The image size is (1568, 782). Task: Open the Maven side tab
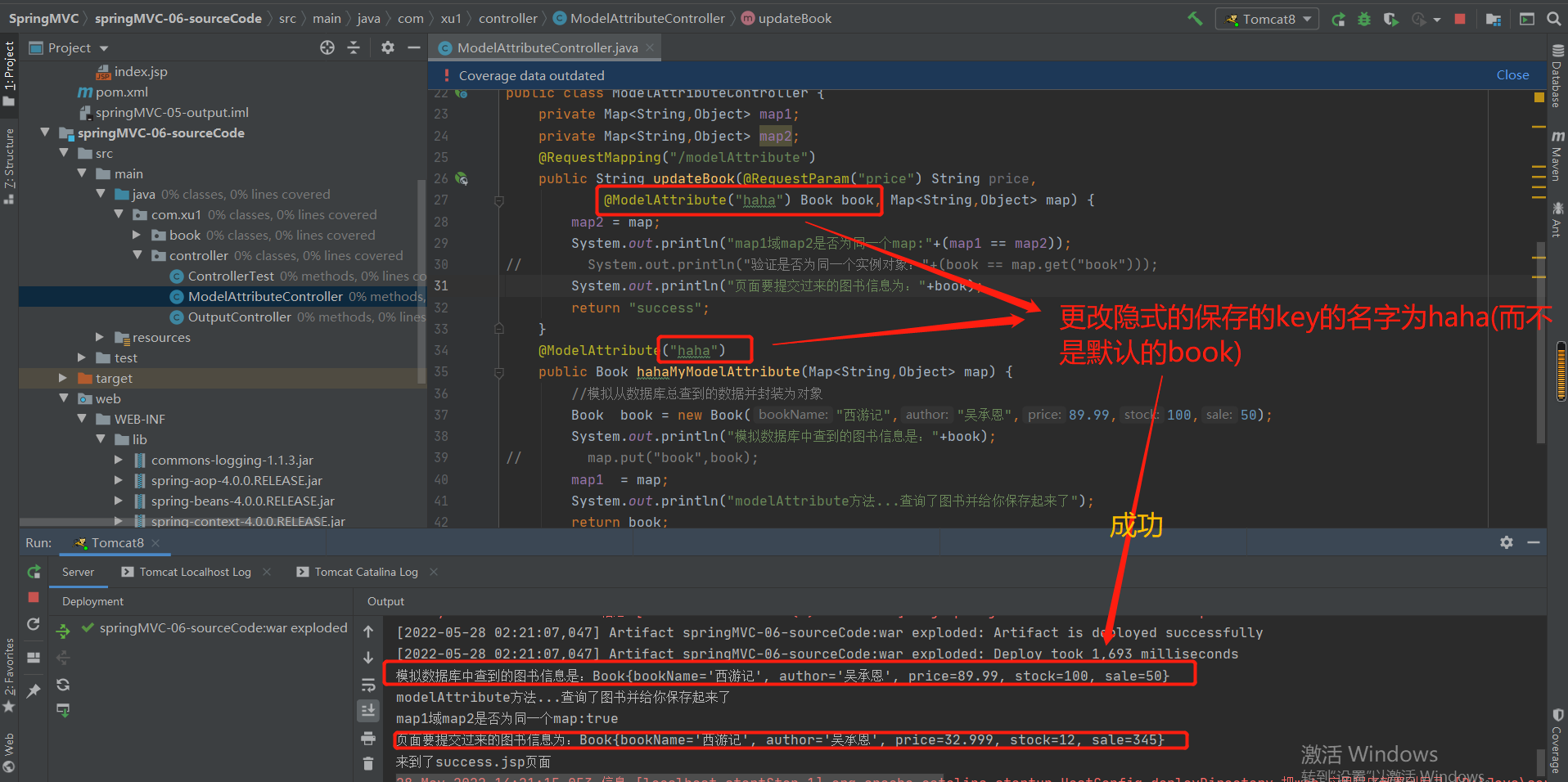click(1557, 156)
